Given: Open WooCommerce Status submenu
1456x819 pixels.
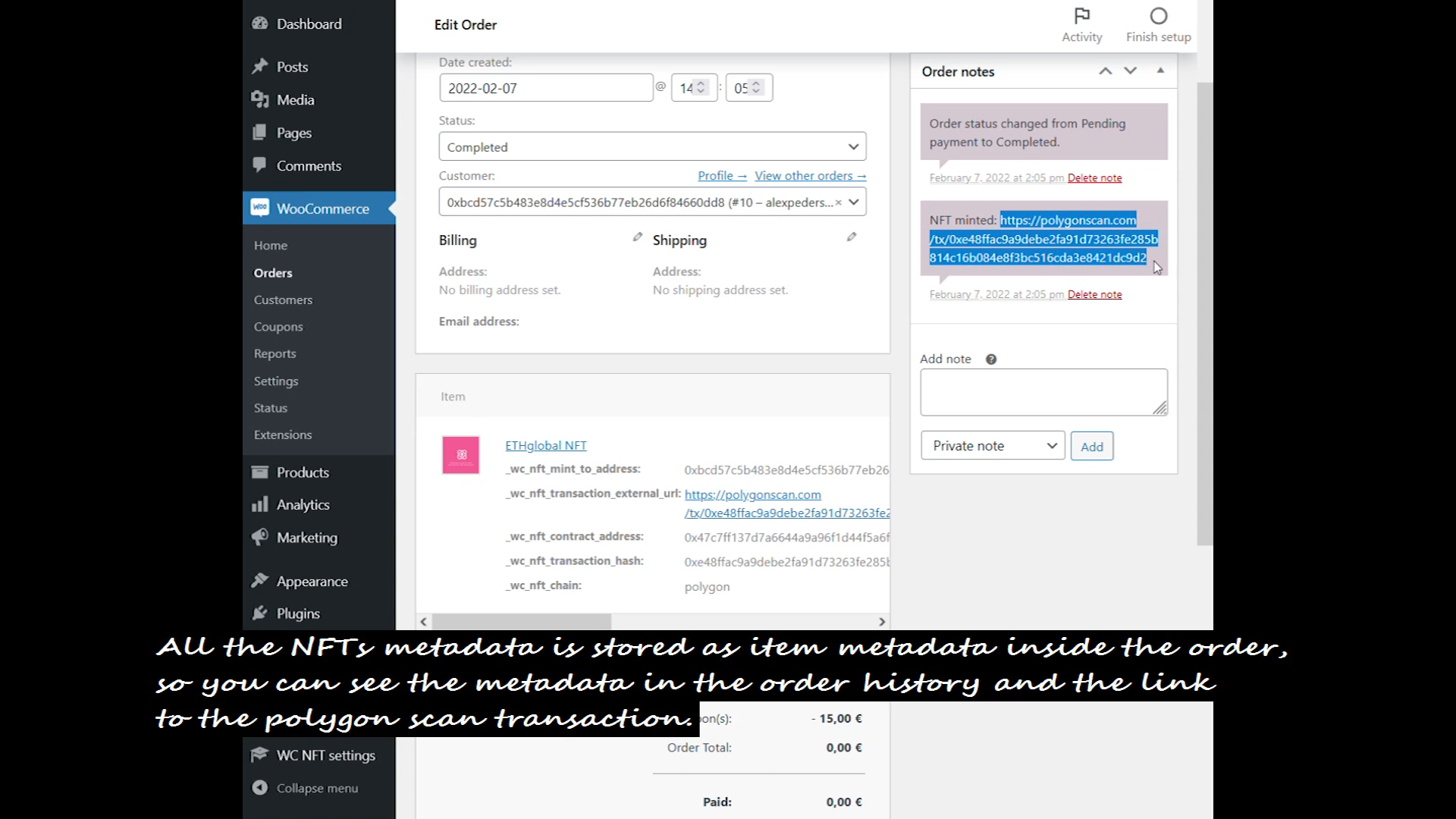Looking at the screenshot, I should click(x=271, y=407).
